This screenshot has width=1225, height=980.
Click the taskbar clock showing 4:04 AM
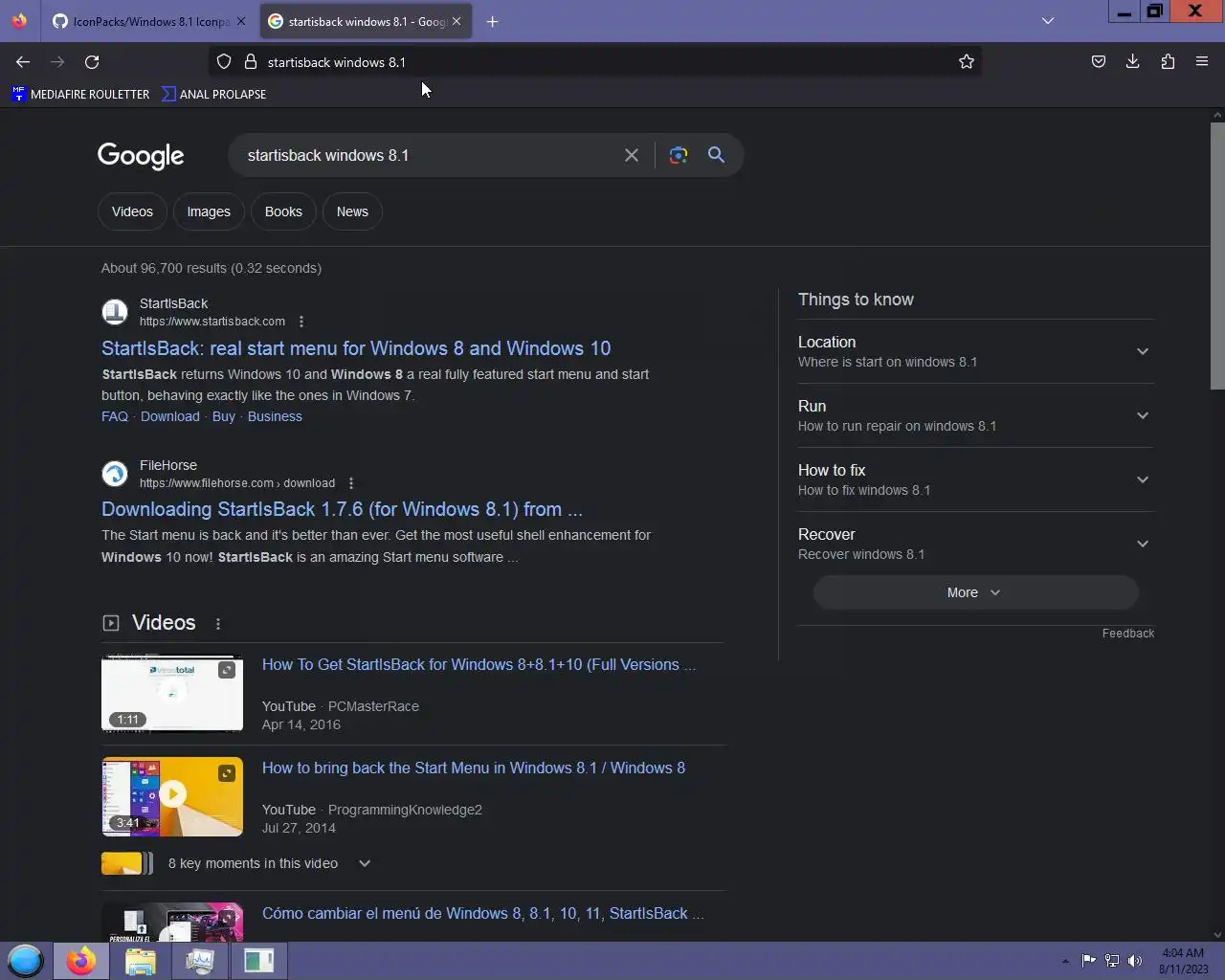[1184, 961]
